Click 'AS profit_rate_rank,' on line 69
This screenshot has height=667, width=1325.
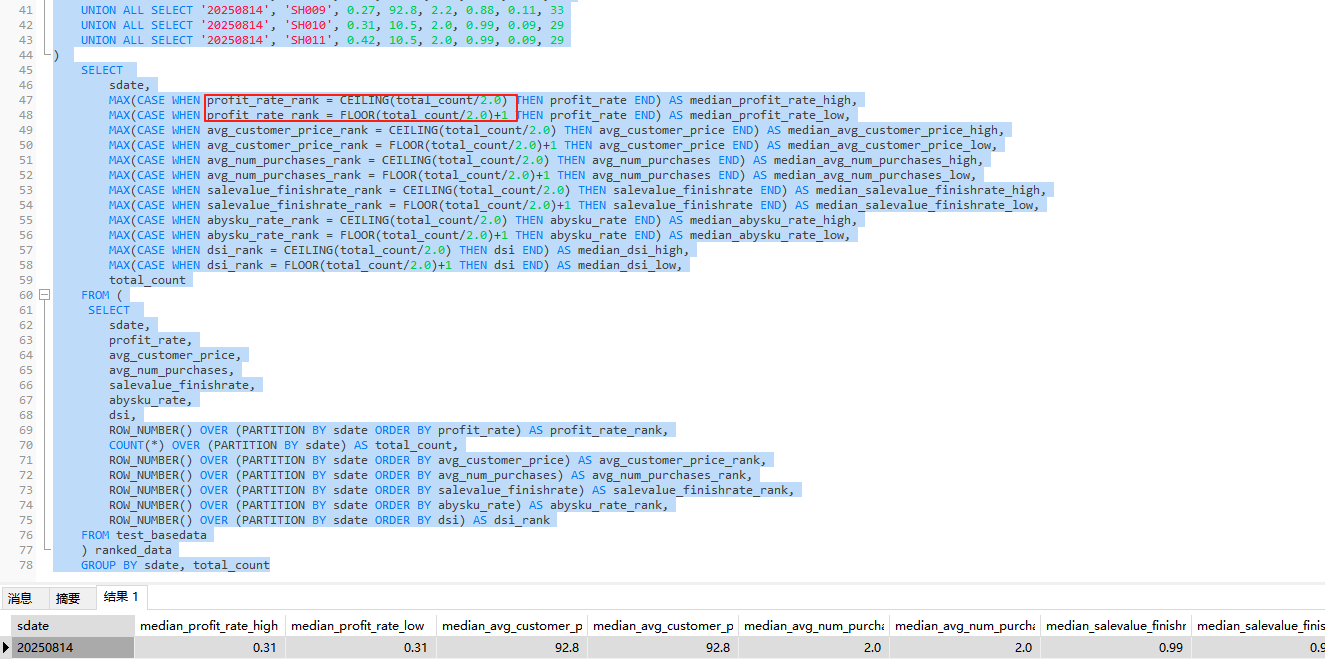click(x=599, y=430)
